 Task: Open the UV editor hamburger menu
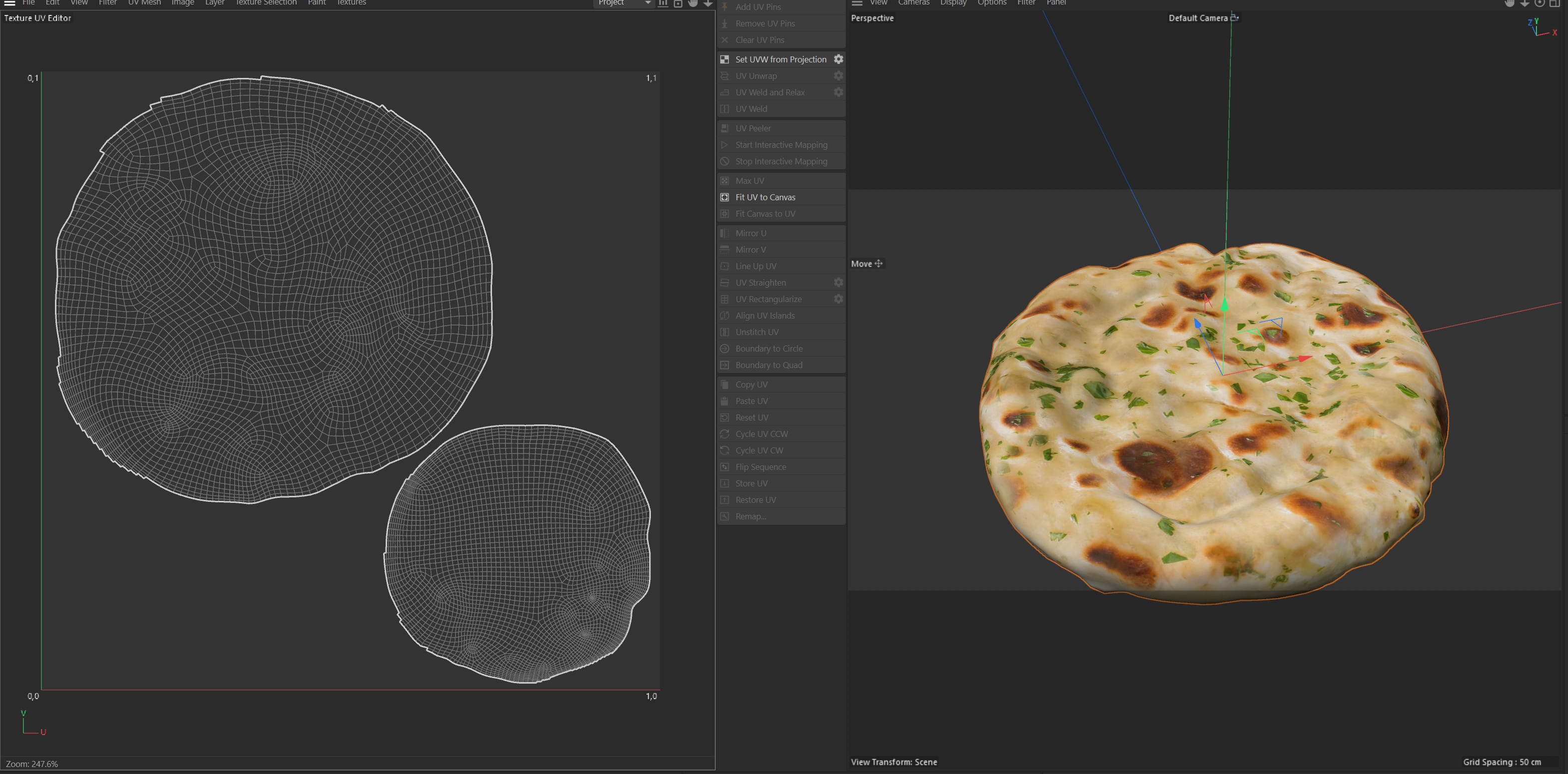(9, 3)
